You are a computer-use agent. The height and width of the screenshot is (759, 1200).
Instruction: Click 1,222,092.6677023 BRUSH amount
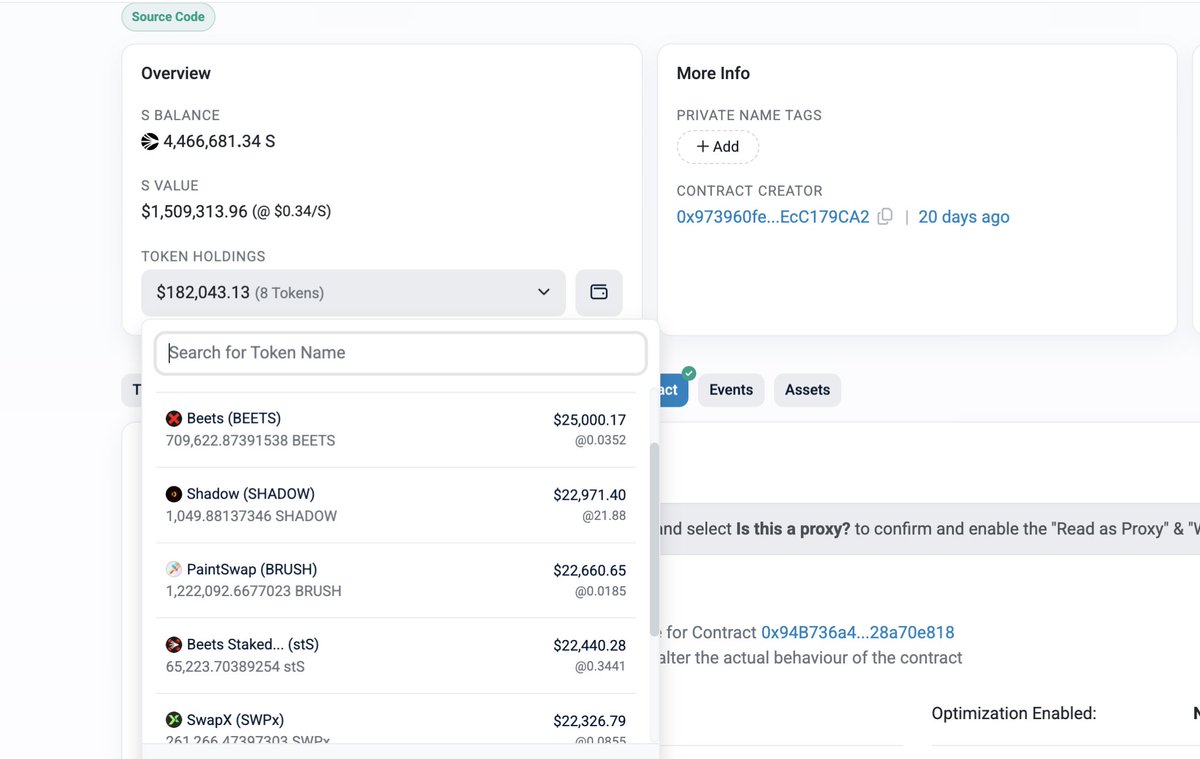click(x=254, y=591)
